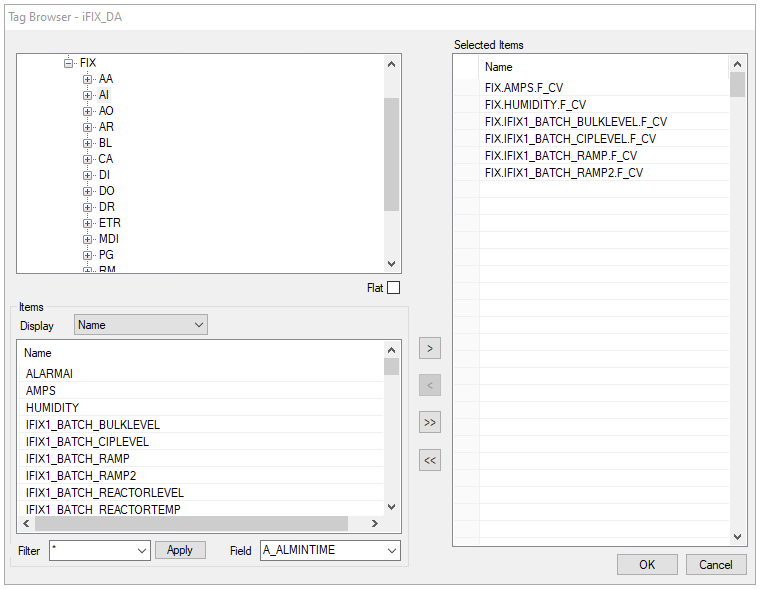Image resolution: width=761 pixels, height=589 pixels.
Task: Select IFIX1_BATCH_RAMP in items list
Action: click(201, 458)
